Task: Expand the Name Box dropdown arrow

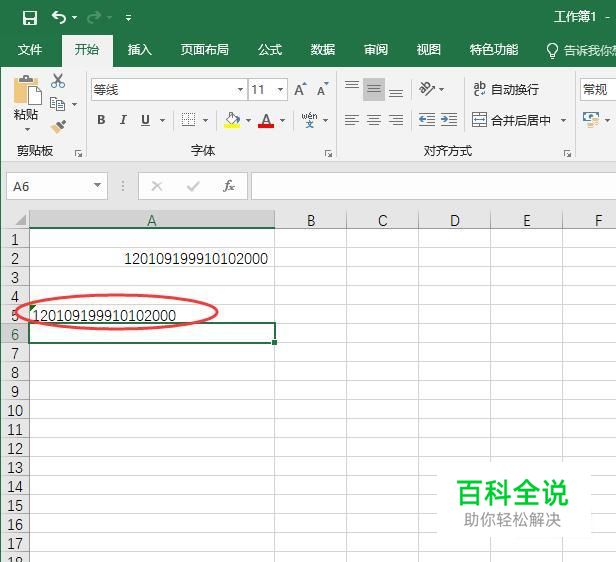Action: coord(97,185)
